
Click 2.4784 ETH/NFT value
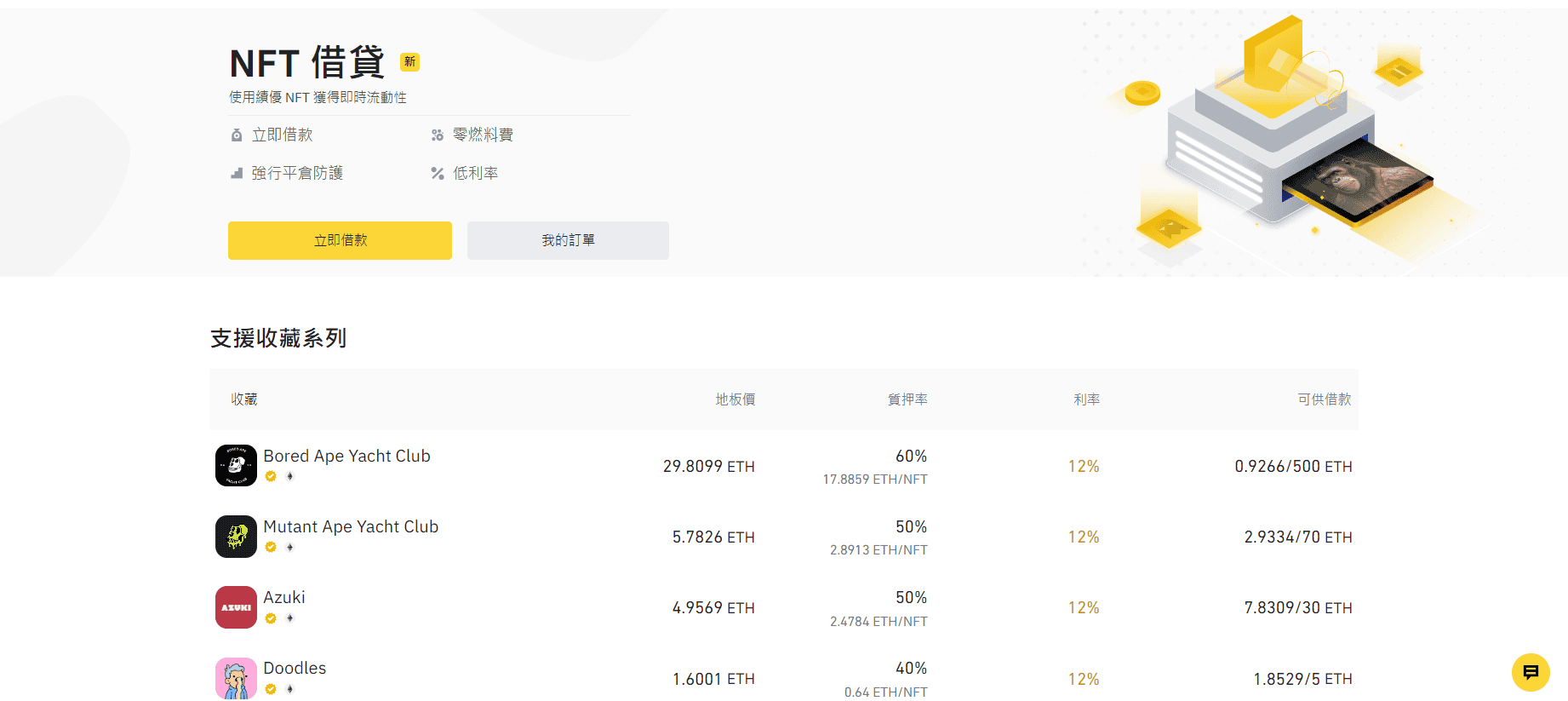(x=878, y=621)
